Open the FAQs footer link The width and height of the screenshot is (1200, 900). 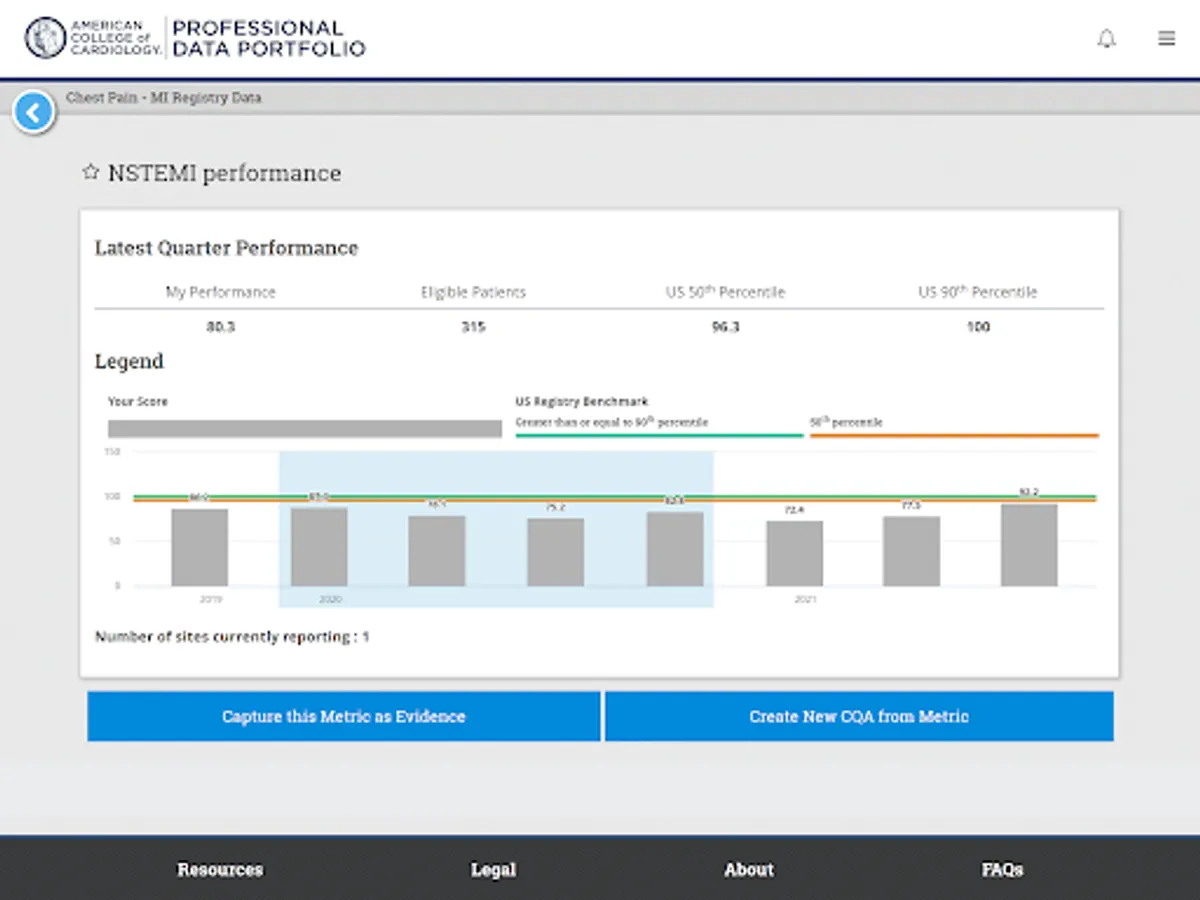pyautogui.click(x=1002, y=869)
